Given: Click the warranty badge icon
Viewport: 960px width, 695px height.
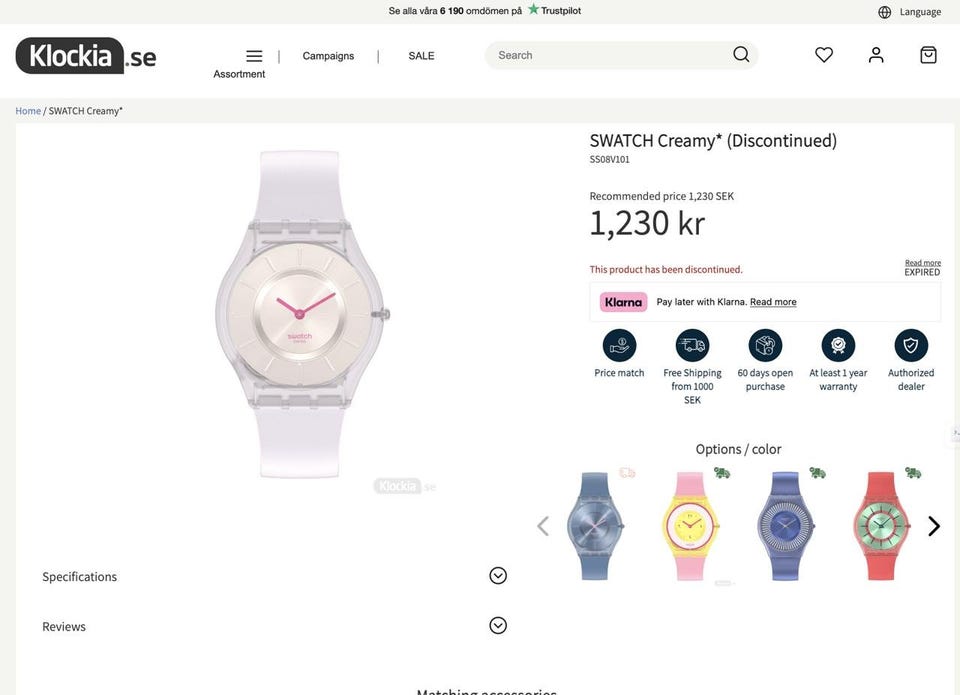Looking at the screenshot, I should [838, 345].
